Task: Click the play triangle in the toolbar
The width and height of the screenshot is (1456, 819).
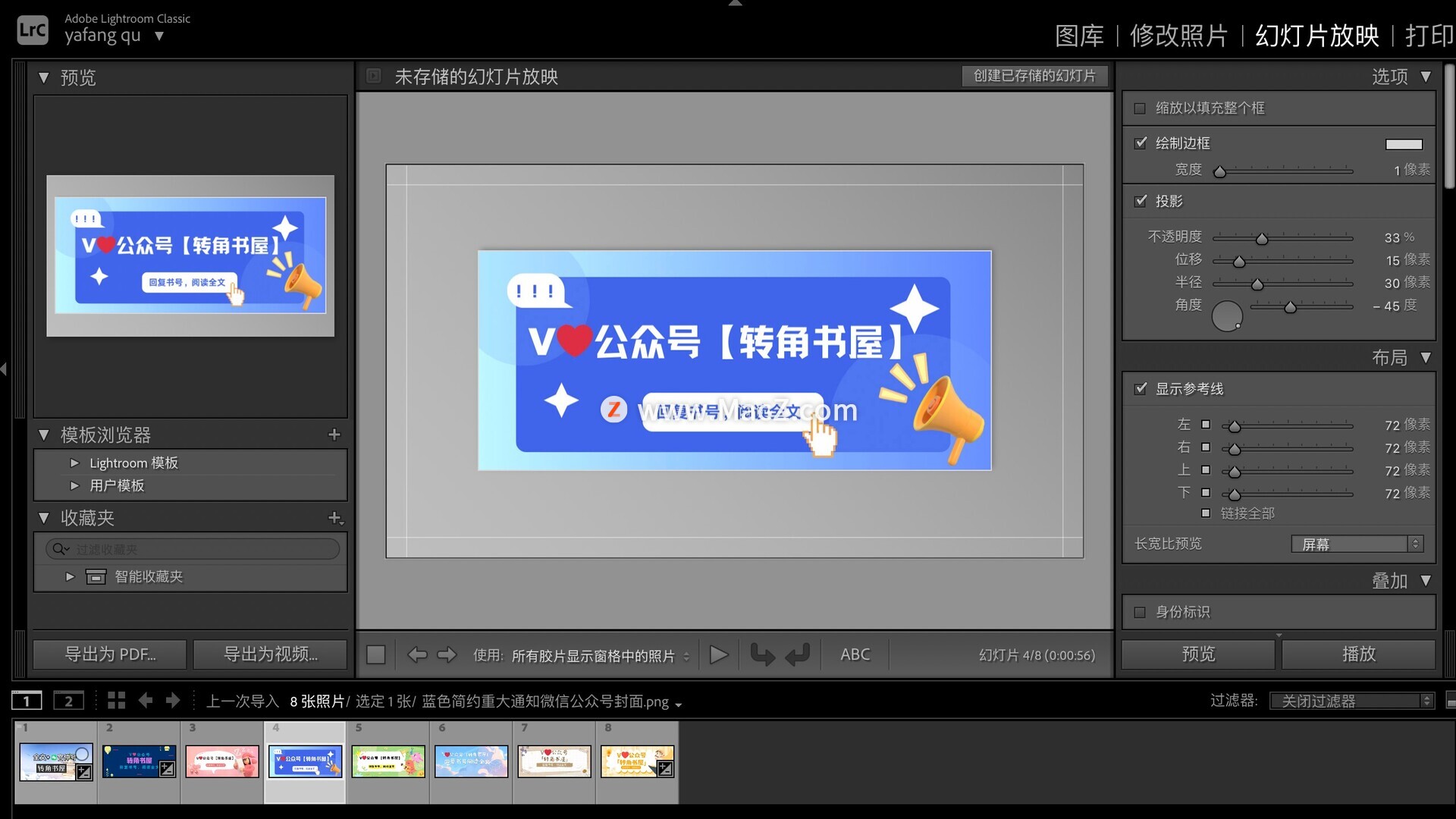Action: coord(719,654)
